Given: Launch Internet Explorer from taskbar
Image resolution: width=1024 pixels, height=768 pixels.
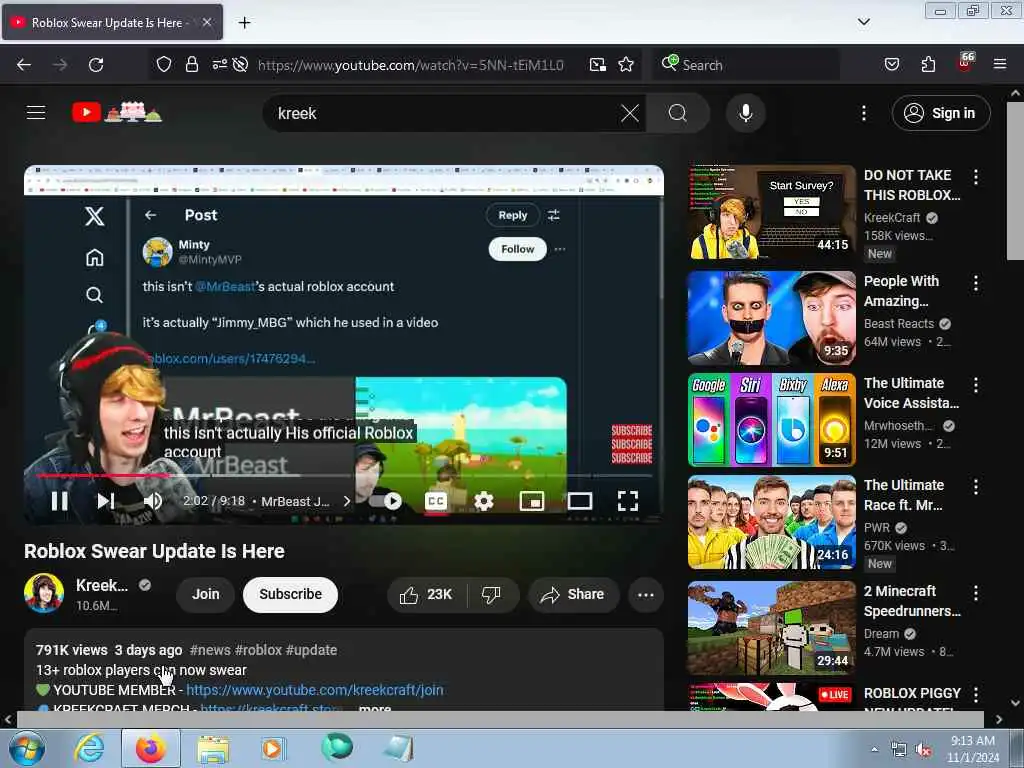Looking at the screenshot, I should tap(89, 748).
